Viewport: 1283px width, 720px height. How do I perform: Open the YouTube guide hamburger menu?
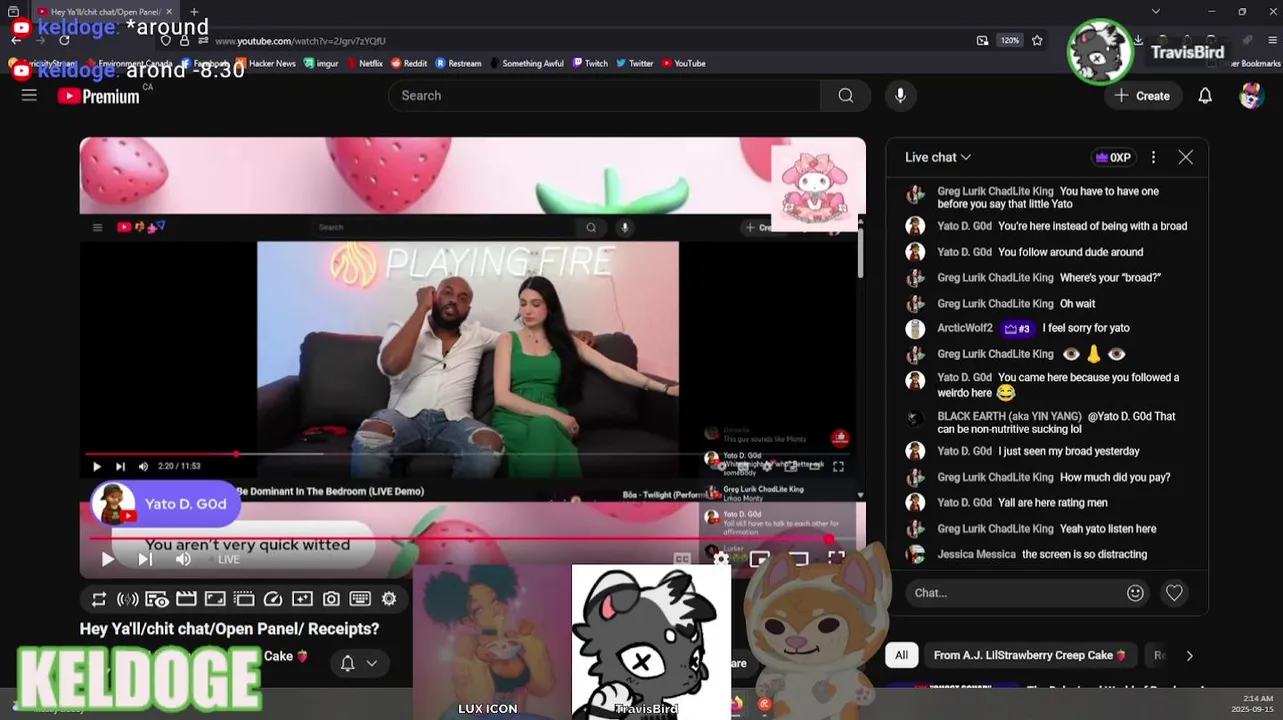(29, 95)
